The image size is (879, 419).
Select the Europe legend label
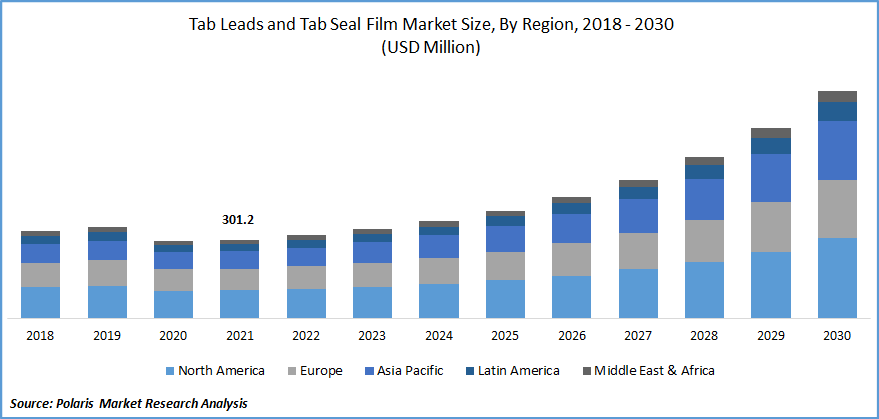tap(323, 371)
